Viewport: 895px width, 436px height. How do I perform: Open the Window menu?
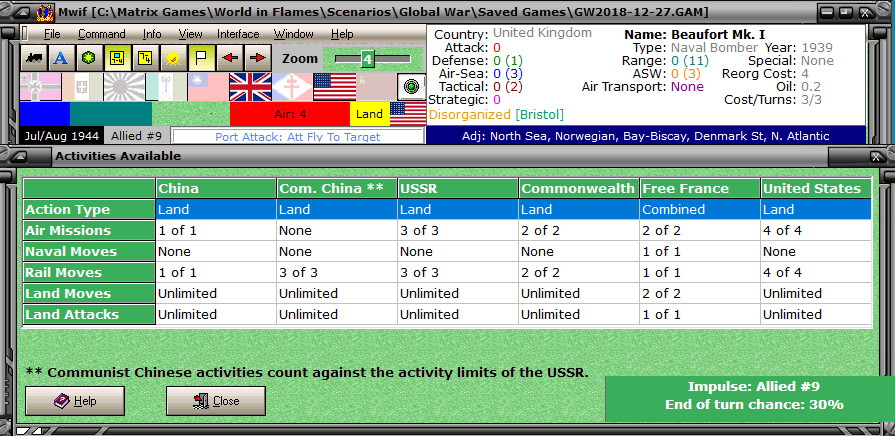[x=293, y=34]
